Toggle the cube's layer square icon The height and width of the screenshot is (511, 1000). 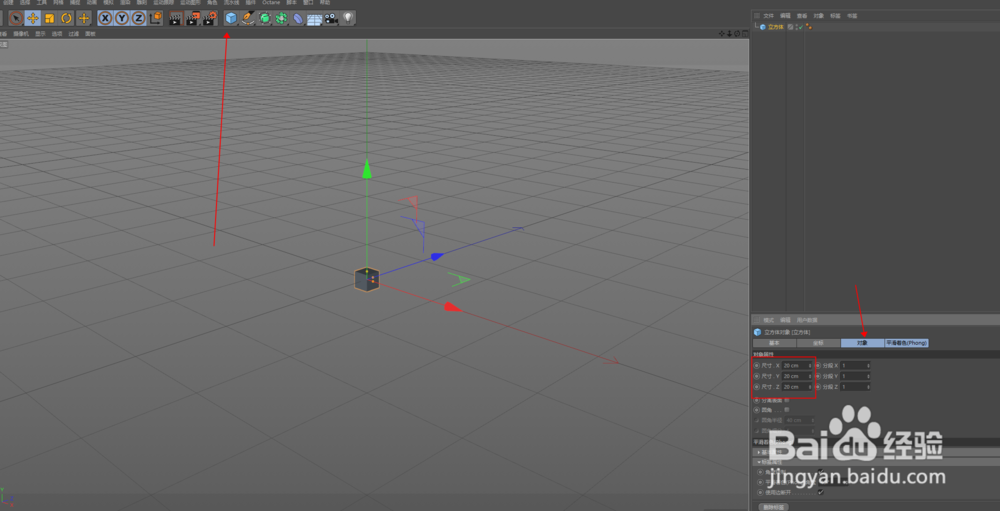pyautogui.click(x=790, y=27)
